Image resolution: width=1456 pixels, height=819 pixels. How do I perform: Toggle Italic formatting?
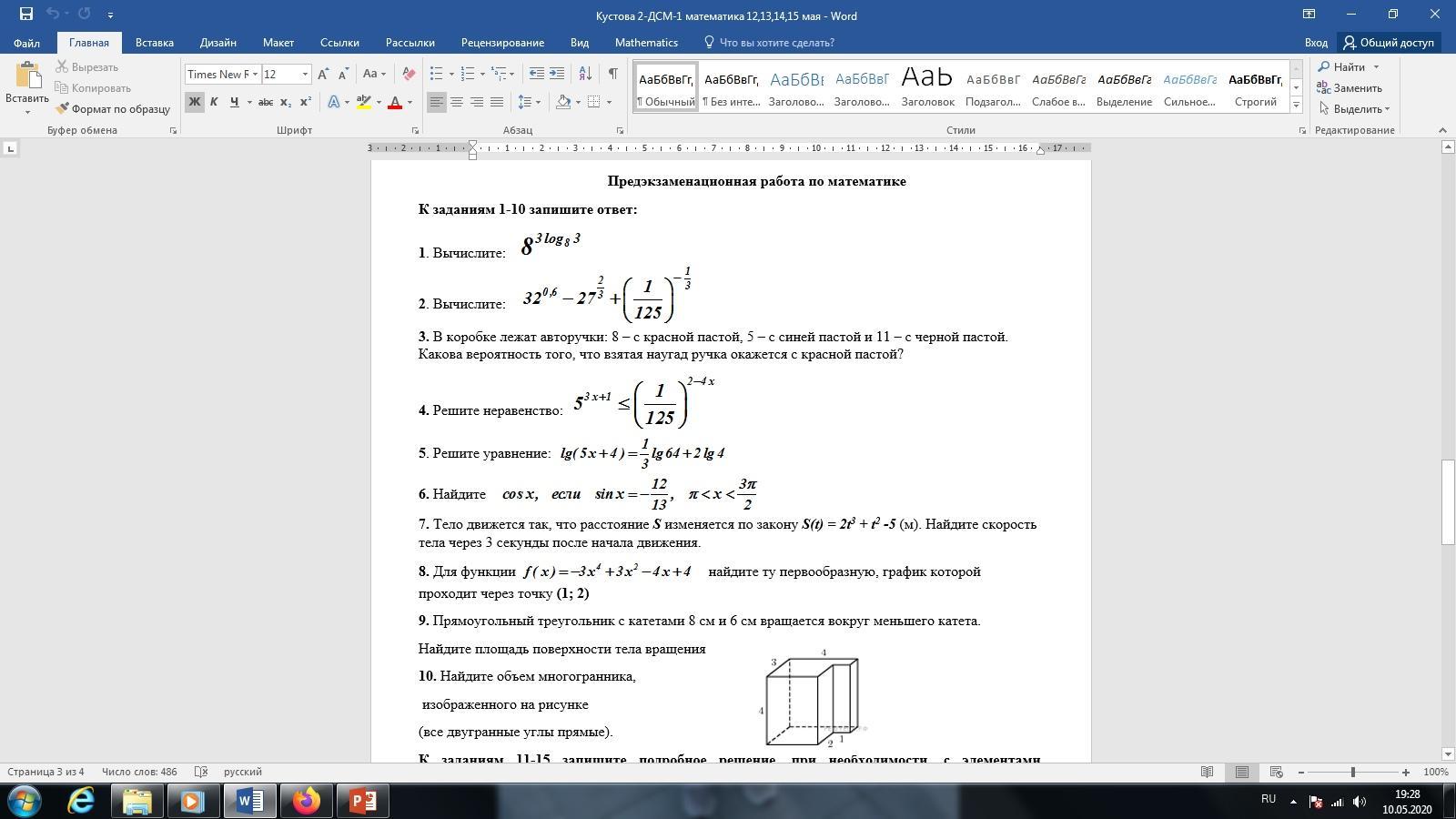click(x=214, y=102)
